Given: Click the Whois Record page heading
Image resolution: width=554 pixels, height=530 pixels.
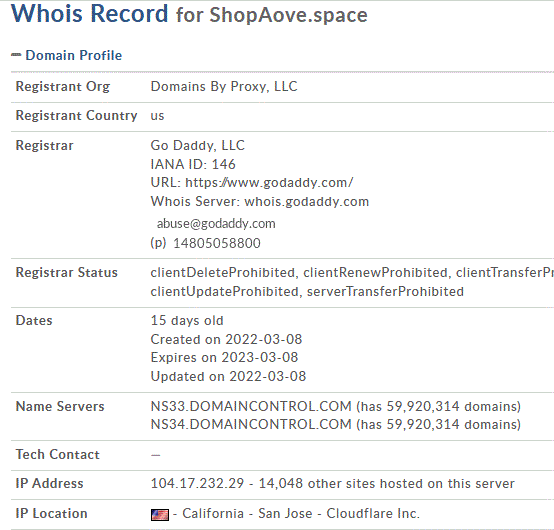Looking at the screenshot, I should (x=89, y=13).
